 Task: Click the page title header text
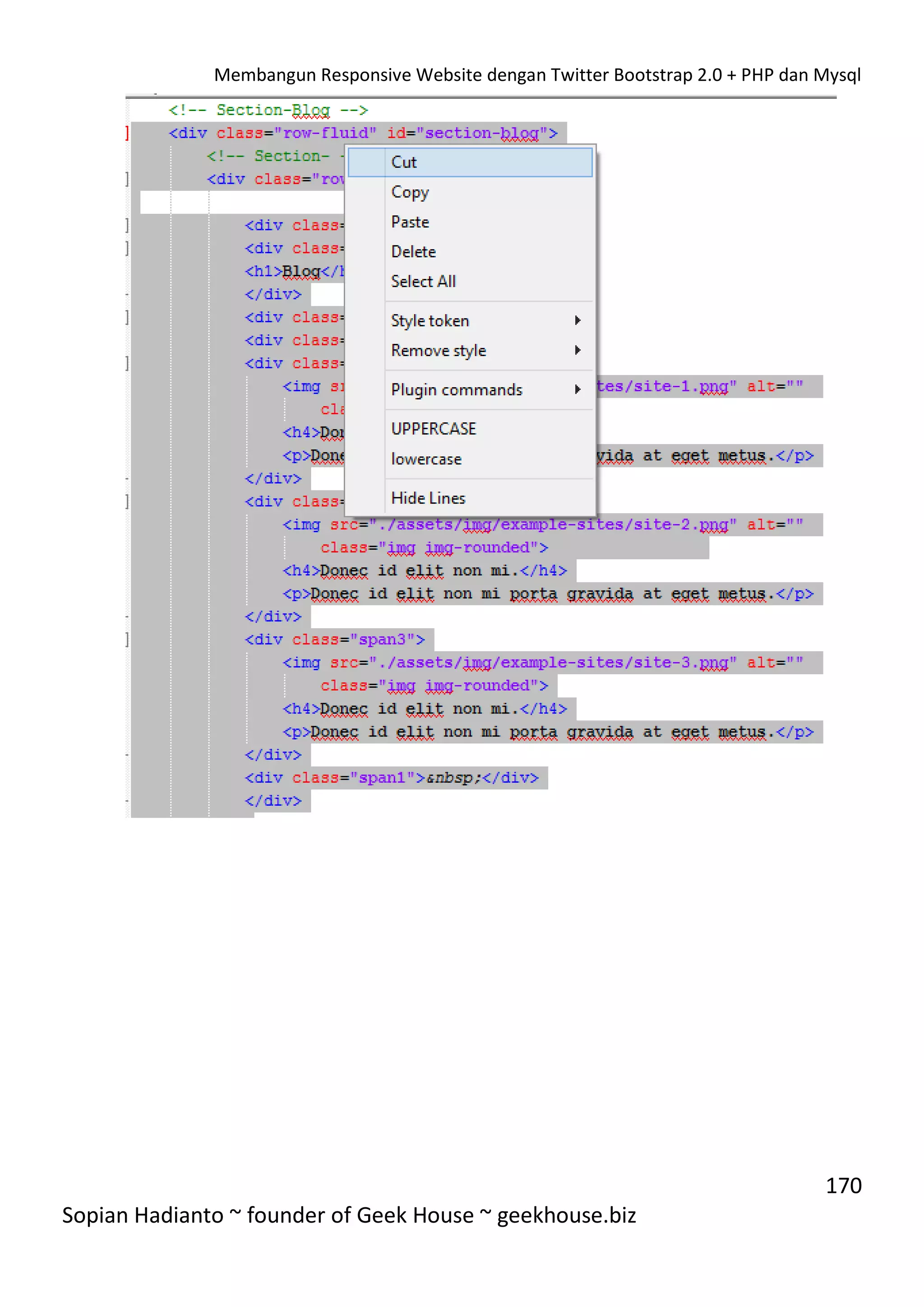coord(536,74)
